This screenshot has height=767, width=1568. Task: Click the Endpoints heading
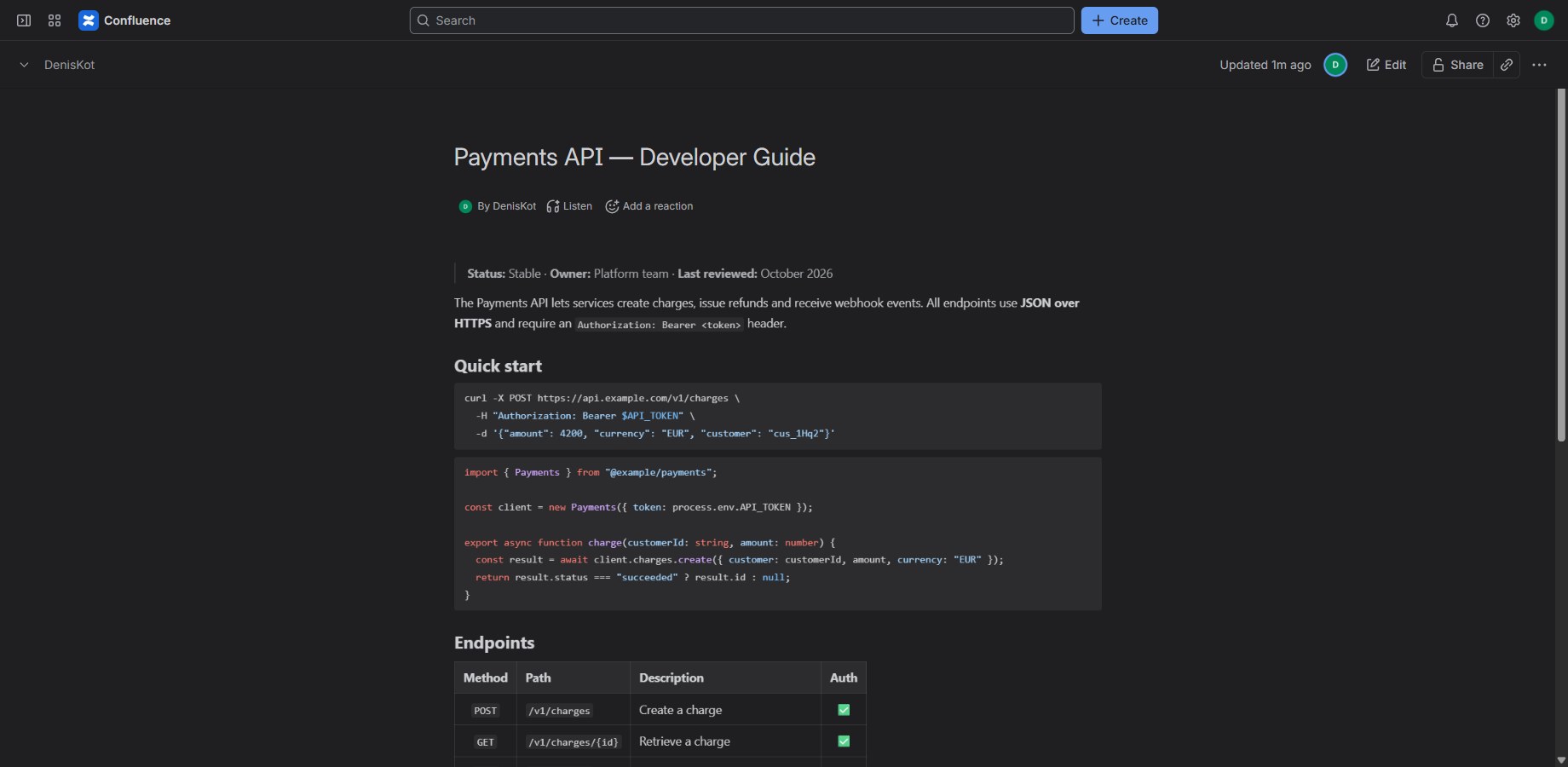(494, 643)
